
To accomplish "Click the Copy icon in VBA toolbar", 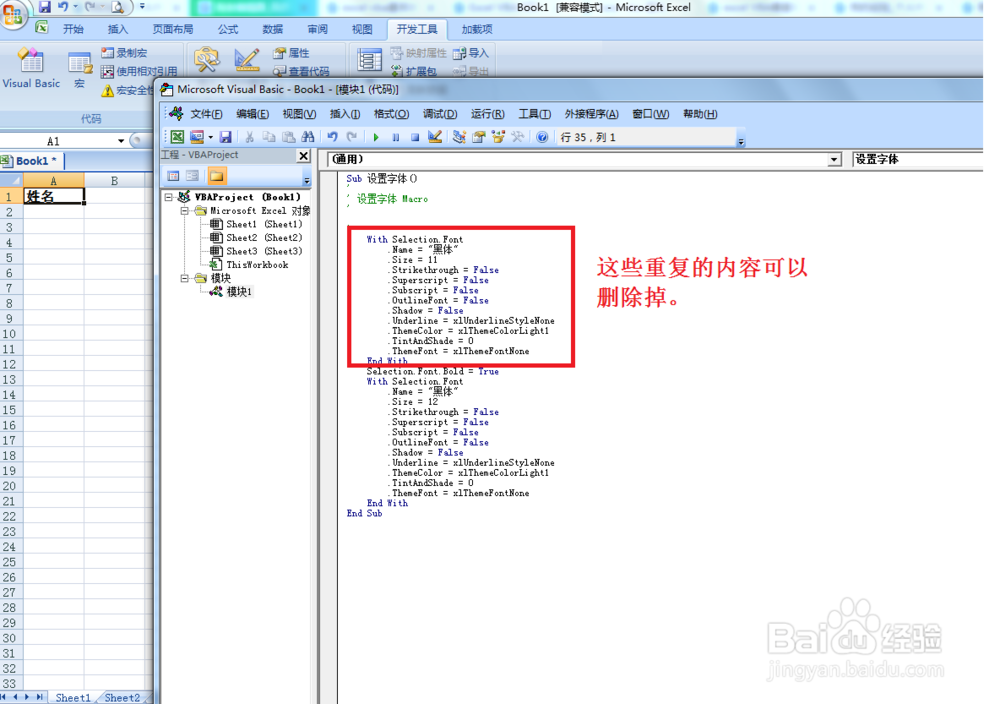I will tap(269, 137).
